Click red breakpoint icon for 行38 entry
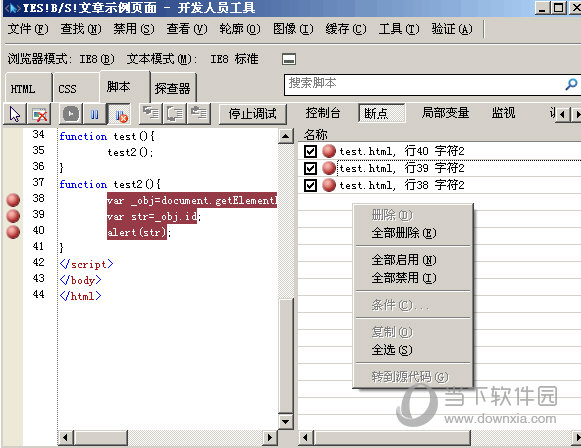This screenshot has height=448, width=581. [329, 185]
